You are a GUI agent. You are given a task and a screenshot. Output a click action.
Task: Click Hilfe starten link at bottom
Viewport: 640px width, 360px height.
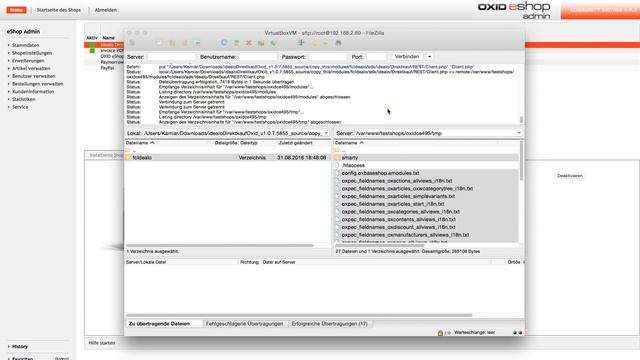(x=102, y=343)
